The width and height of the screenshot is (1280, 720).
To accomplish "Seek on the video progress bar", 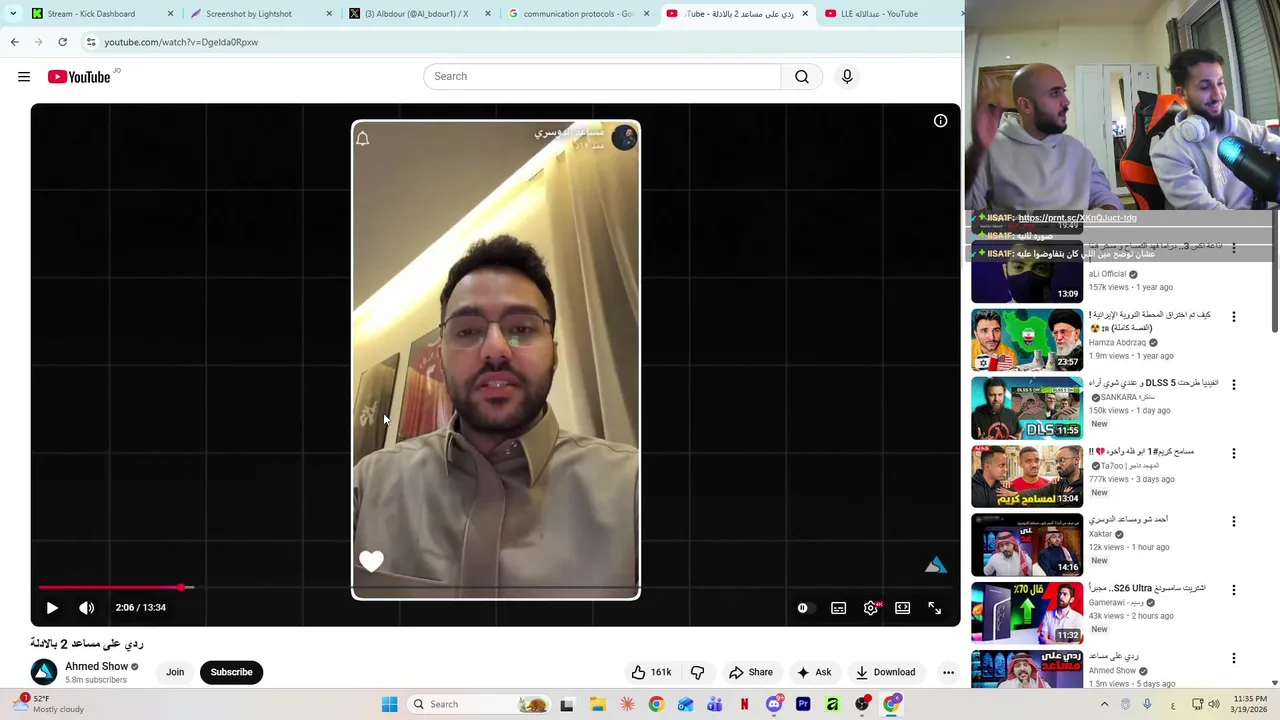I will point(495,588).
